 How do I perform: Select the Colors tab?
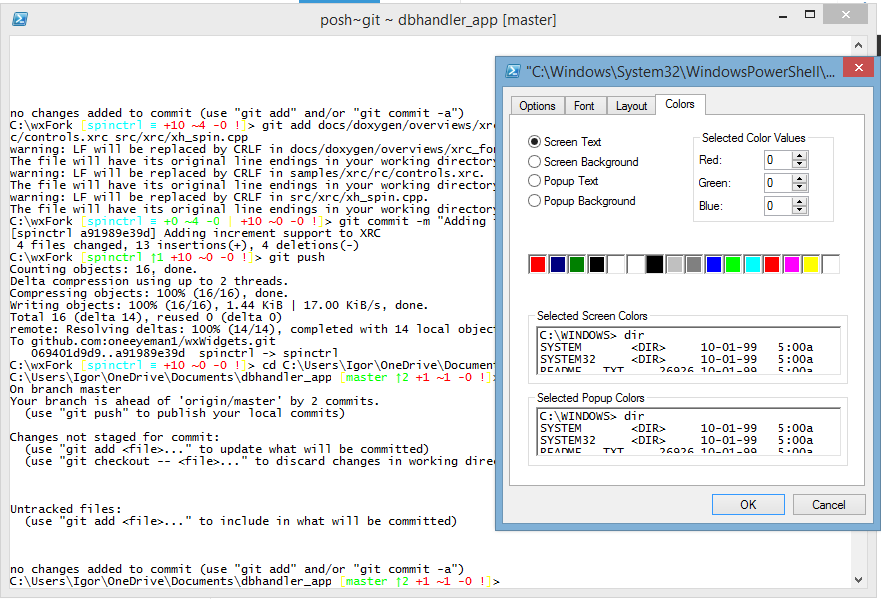tap(680, 104)
